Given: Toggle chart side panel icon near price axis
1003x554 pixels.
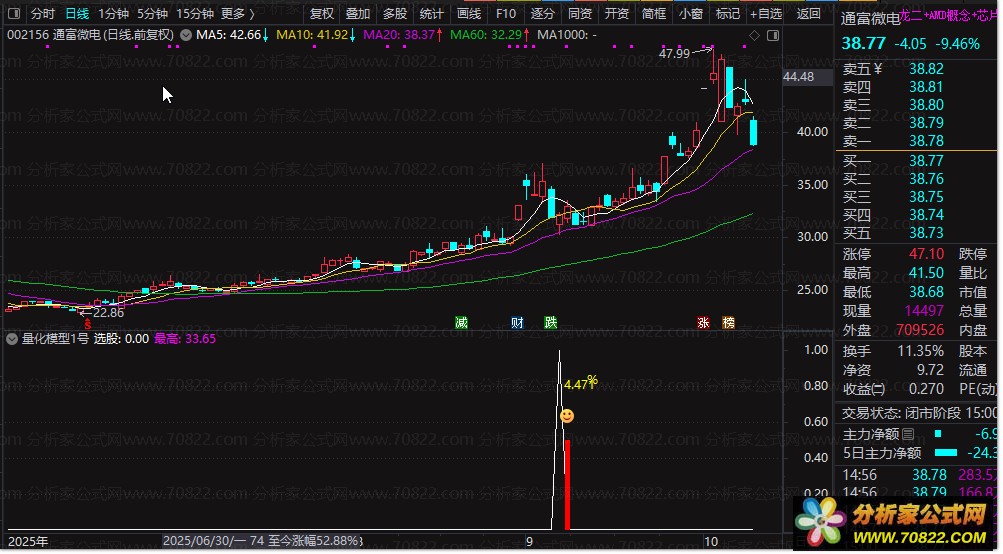Looking at the screenshot, I should 773,36.
